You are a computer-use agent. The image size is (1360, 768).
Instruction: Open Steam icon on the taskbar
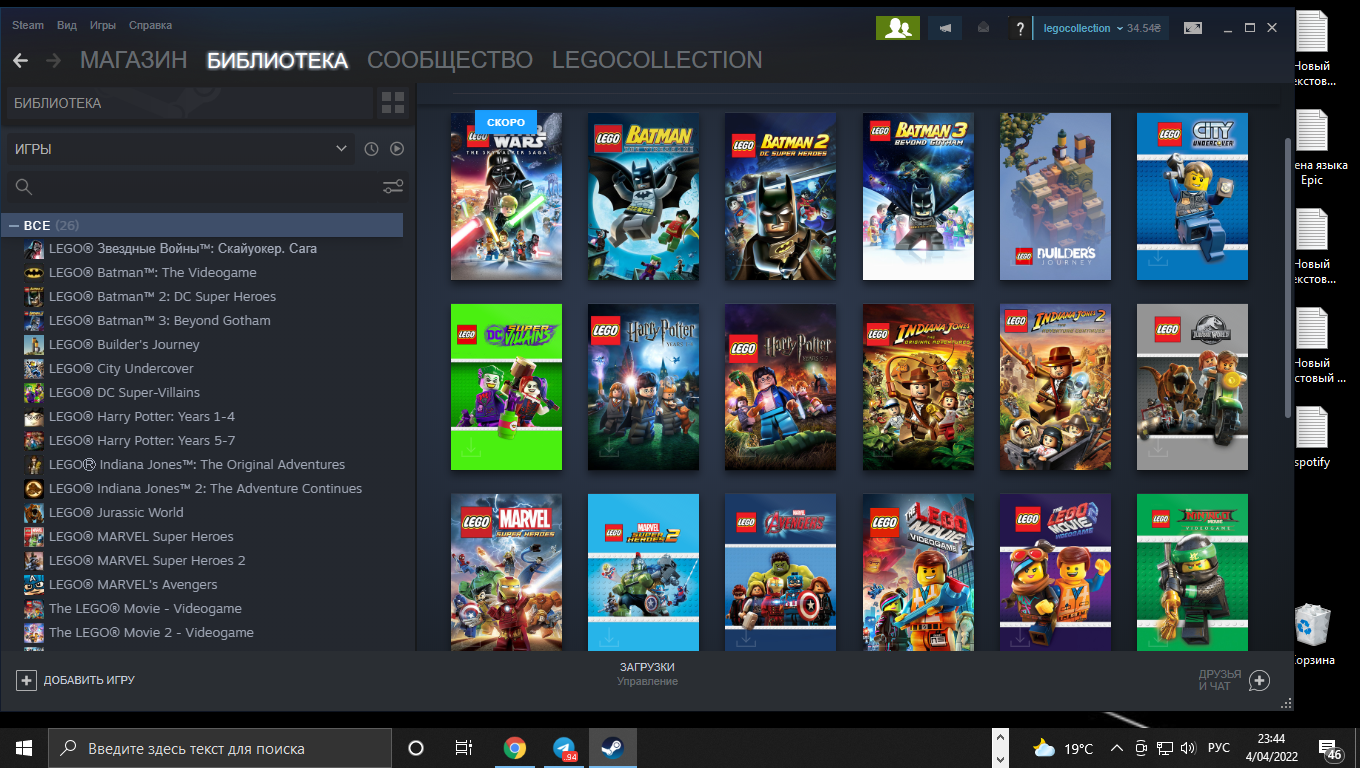(x=612, y=748)
